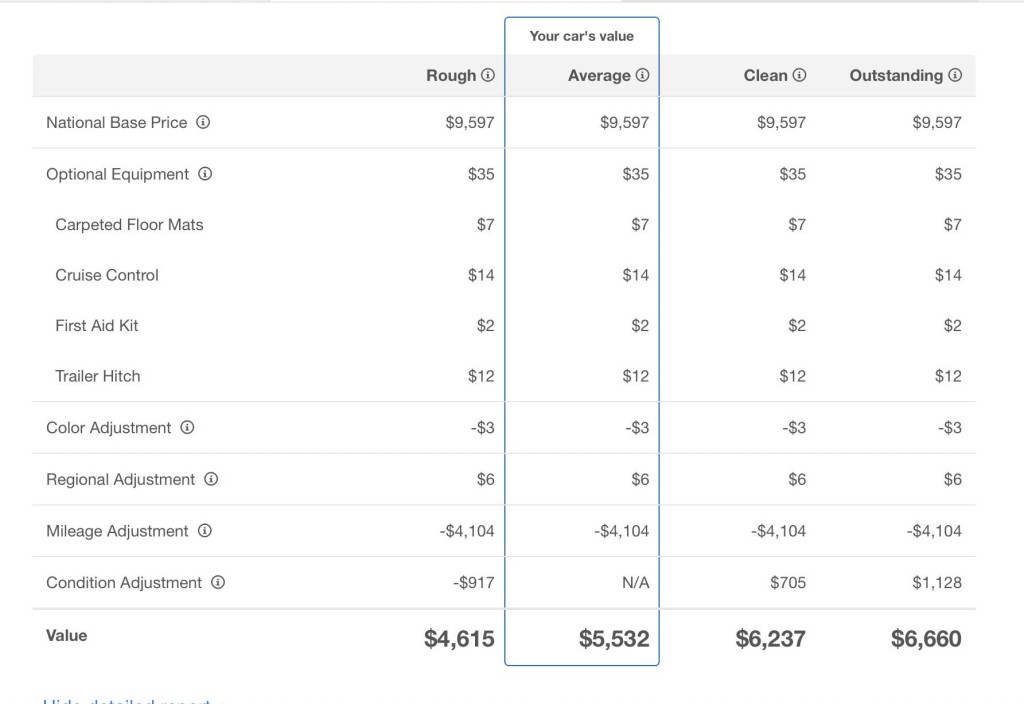
Task: Click the Outstanding column header text
Action: pyautogui.click(x=896, y=76)
